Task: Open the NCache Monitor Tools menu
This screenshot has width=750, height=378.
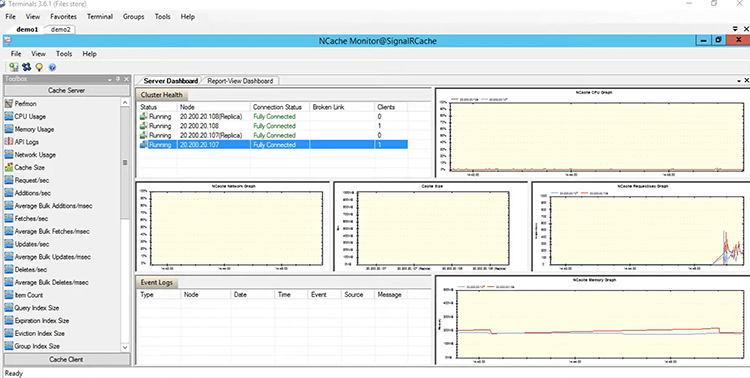Action: coord(64,54)
